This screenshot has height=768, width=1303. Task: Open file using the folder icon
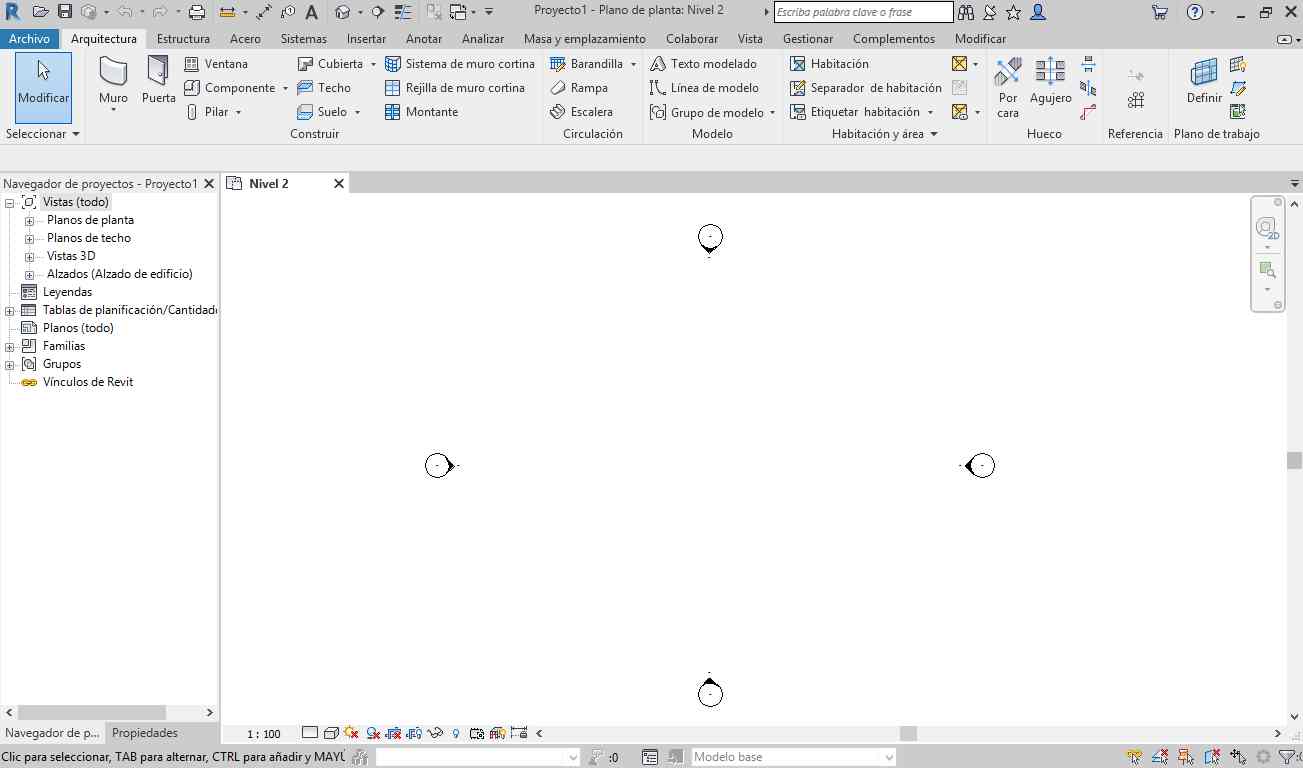(40, 12)
